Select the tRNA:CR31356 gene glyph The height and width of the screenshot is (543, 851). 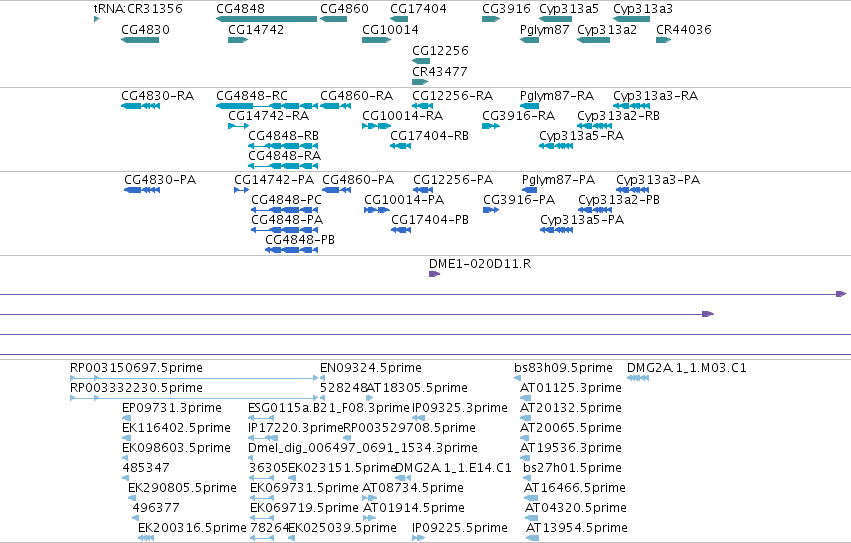coord(97,19)
